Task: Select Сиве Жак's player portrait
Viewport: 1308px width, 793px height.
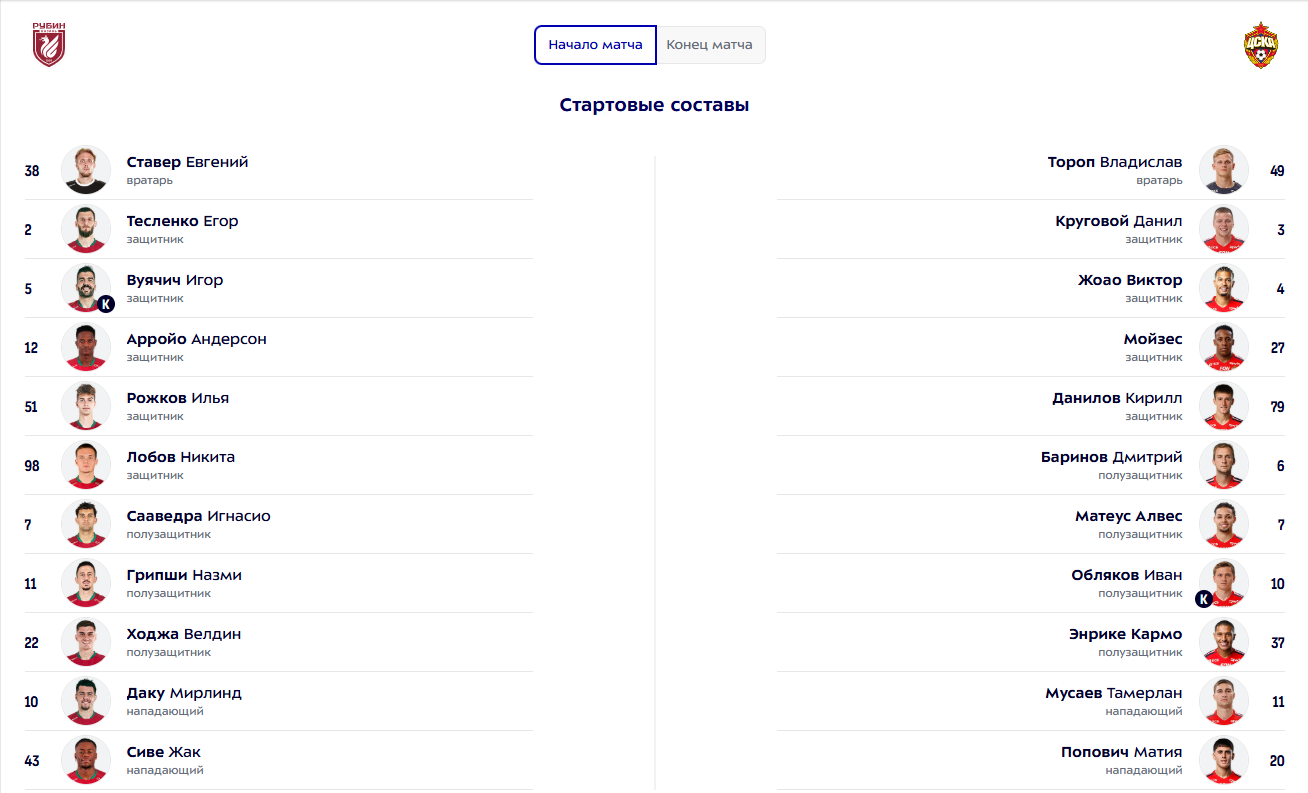Action: click(x=86, y=760)
